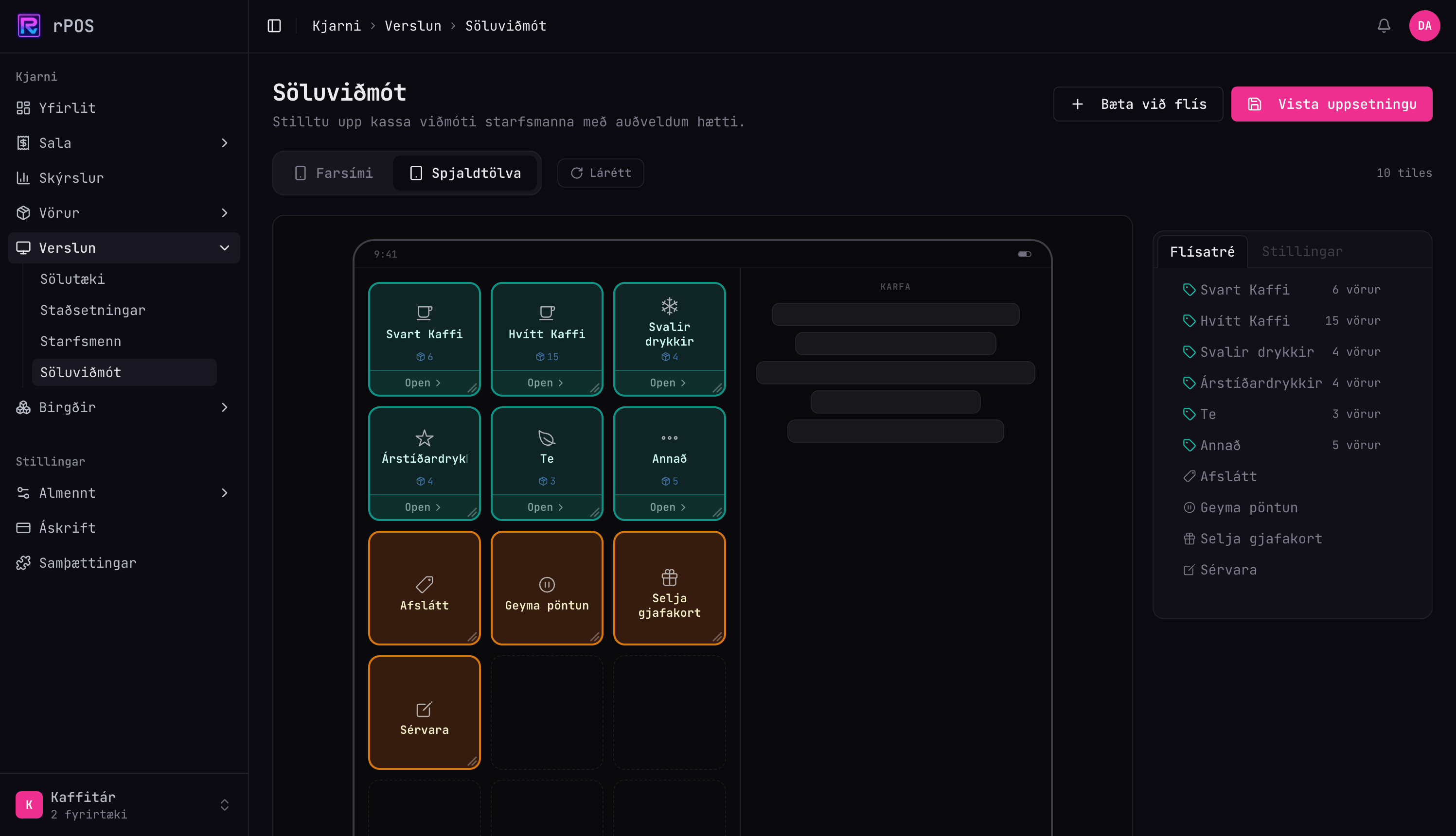Click the Sala receipt icon

23,143
